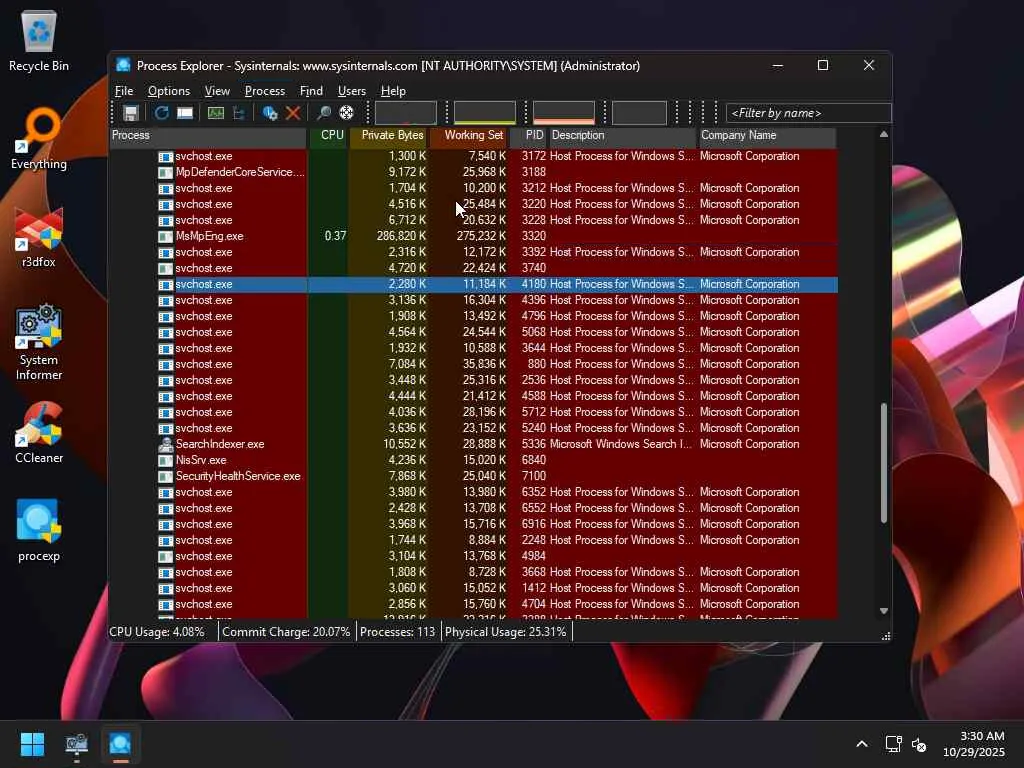This screenshot has width=1024, height=768.
Task: Select the CCleaner desktop shortcut
Action: pyautogui.click(x=39, y=433)
